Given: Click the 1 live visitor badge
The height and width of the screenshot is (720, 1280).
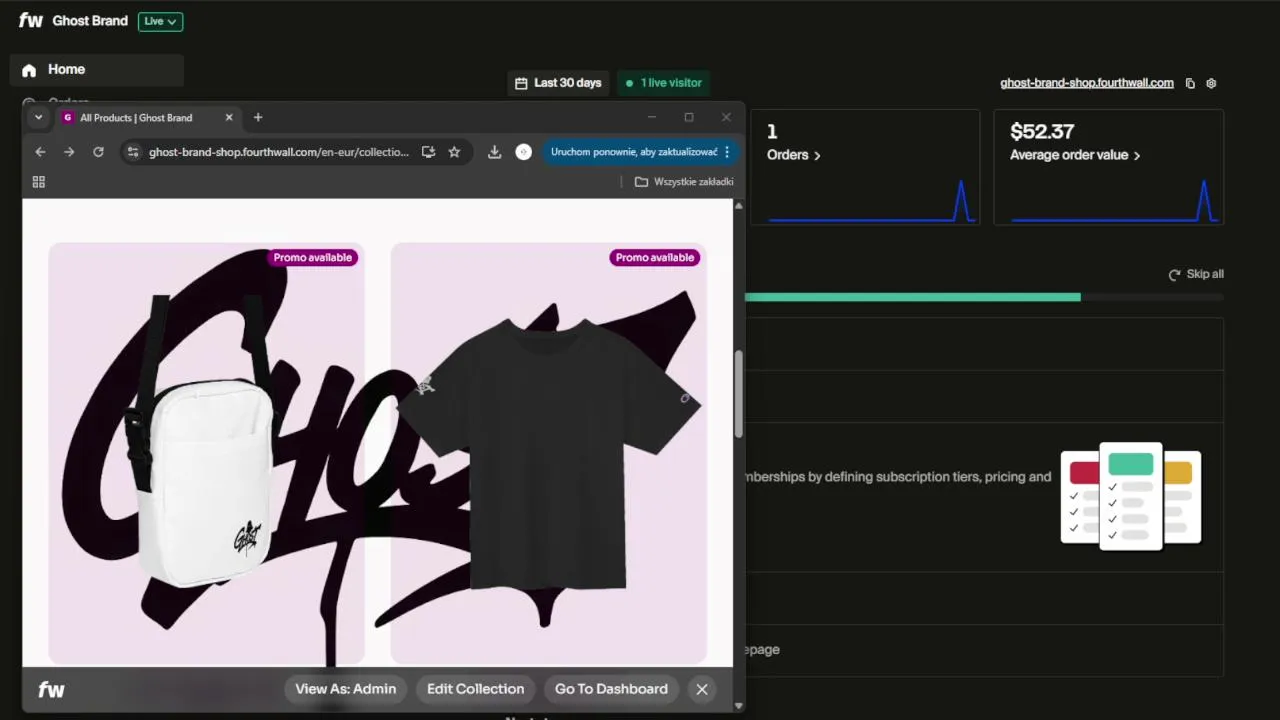Looking at the screenshot, I should coord(663,83).
